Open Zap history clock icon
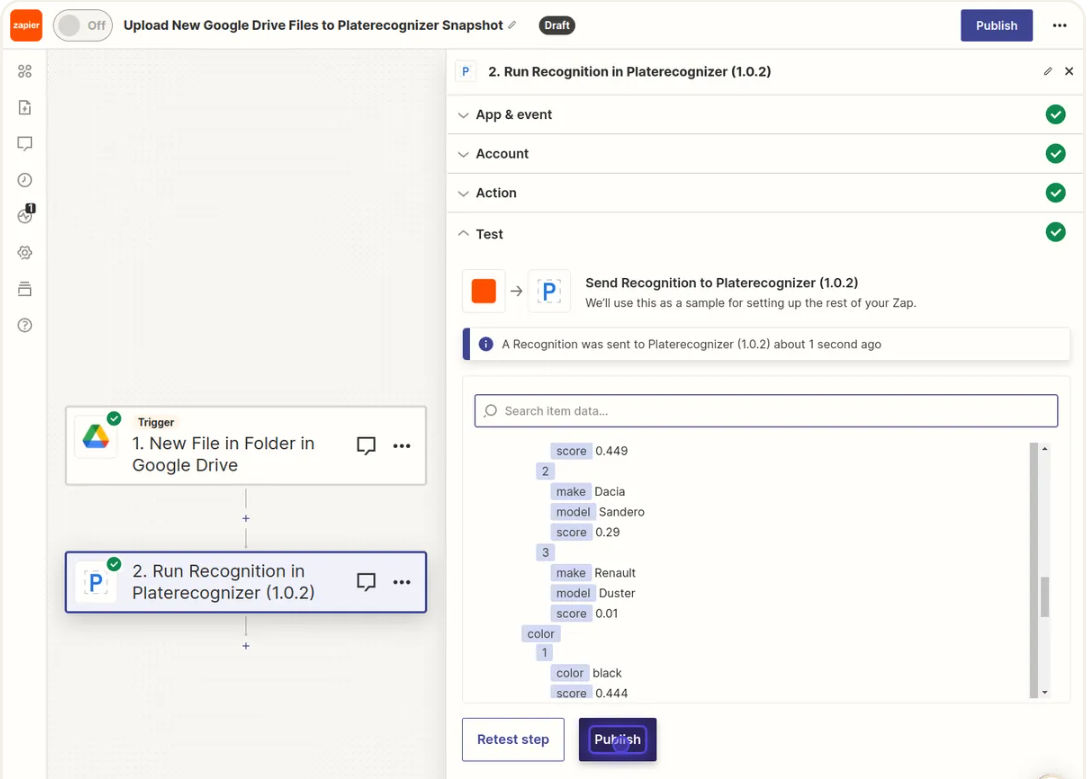 25,180
